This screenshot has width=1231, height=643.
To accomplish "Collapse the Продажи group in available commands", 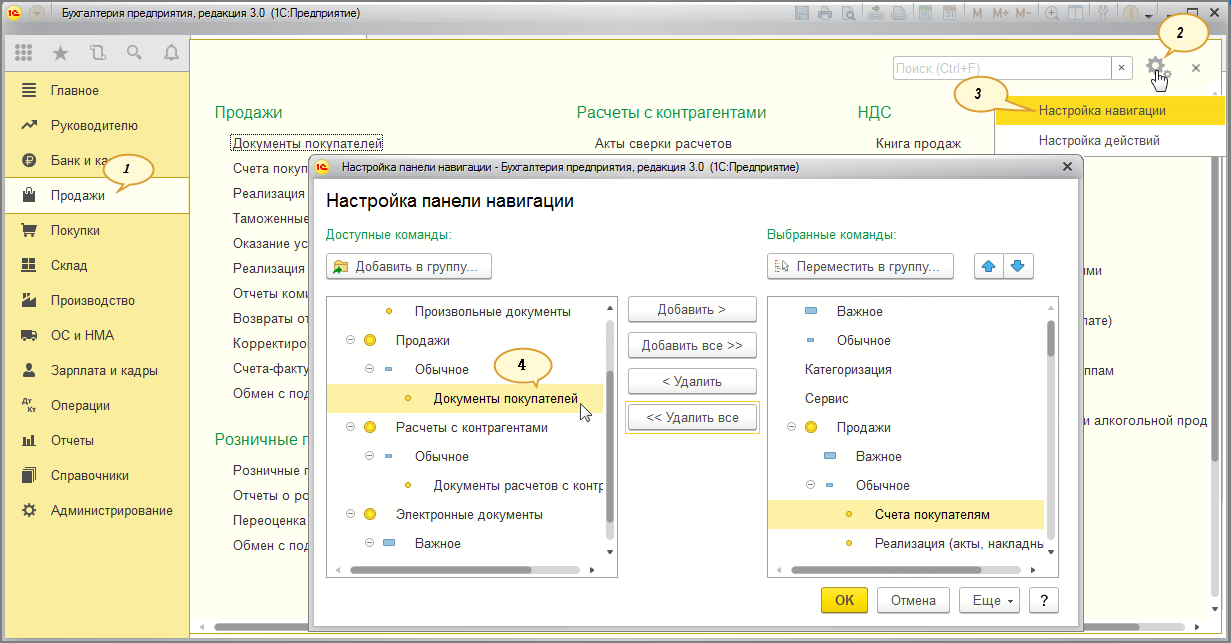I will click(x=350, y=340).
